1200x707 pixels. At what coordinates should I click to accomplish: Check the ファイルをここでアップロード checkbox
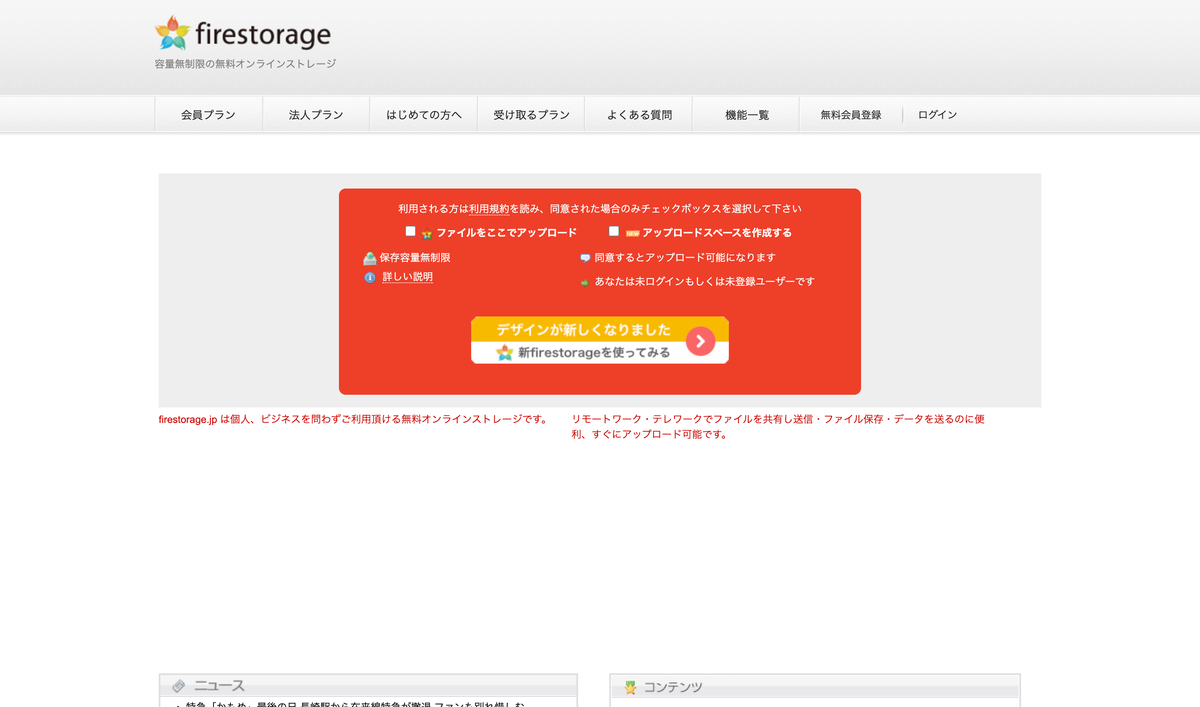[410, 231]
